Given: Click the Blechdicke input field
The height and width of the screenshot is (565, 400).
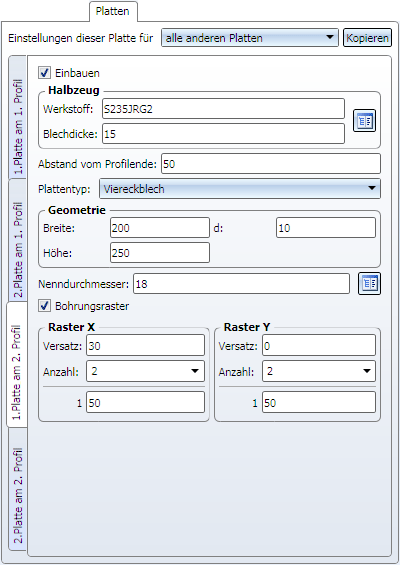Looking at the screenshot, I should click(223, 134).
